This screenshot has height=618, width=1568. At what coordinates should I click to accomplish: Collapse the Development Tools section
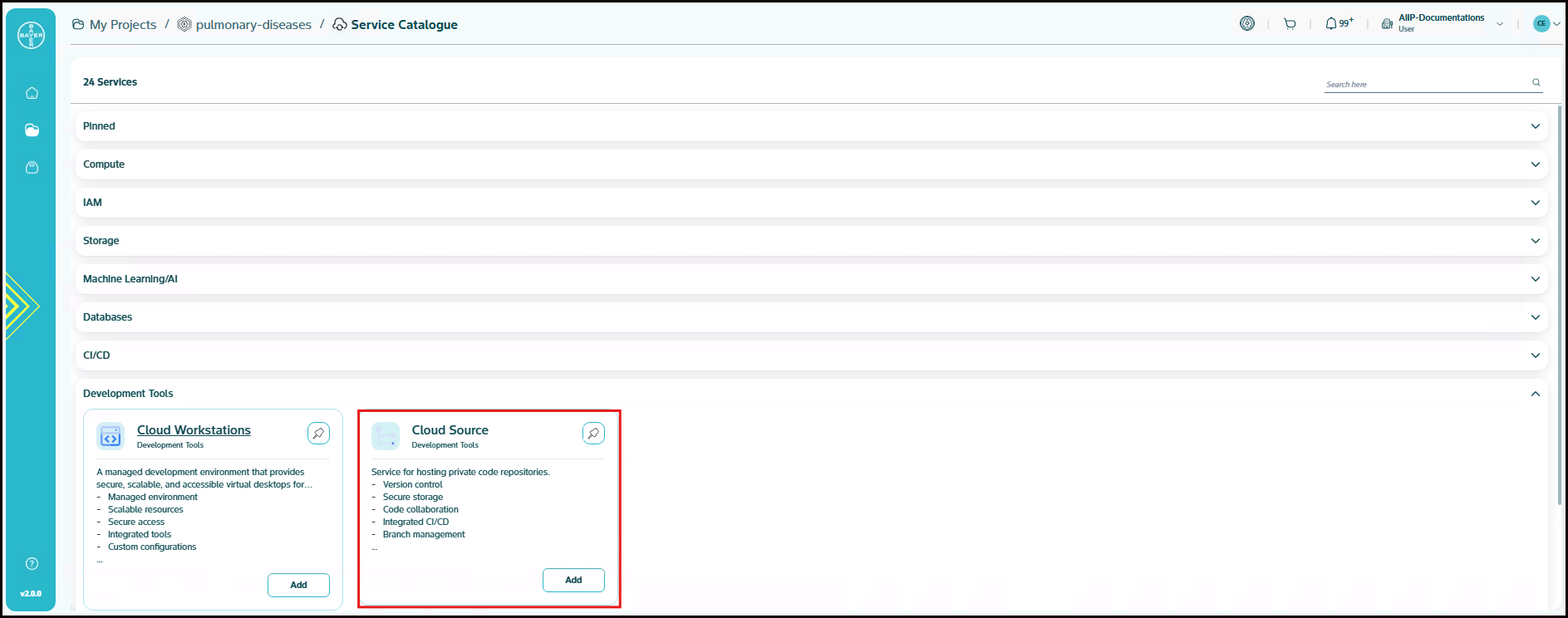pyautogui.click(x=1535, y=394)
